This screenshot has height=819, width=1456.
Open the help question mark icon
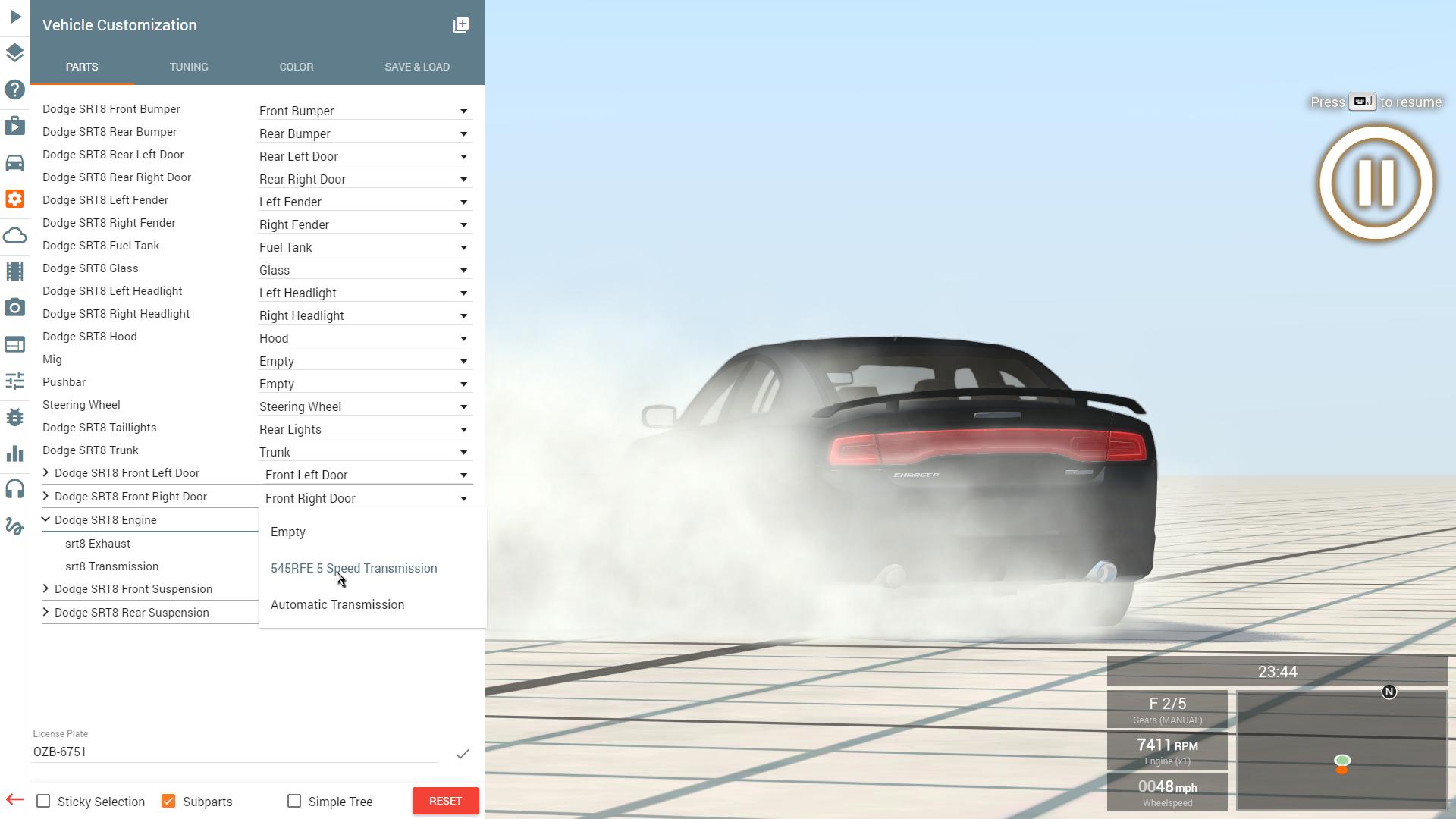tap(15, 89)
